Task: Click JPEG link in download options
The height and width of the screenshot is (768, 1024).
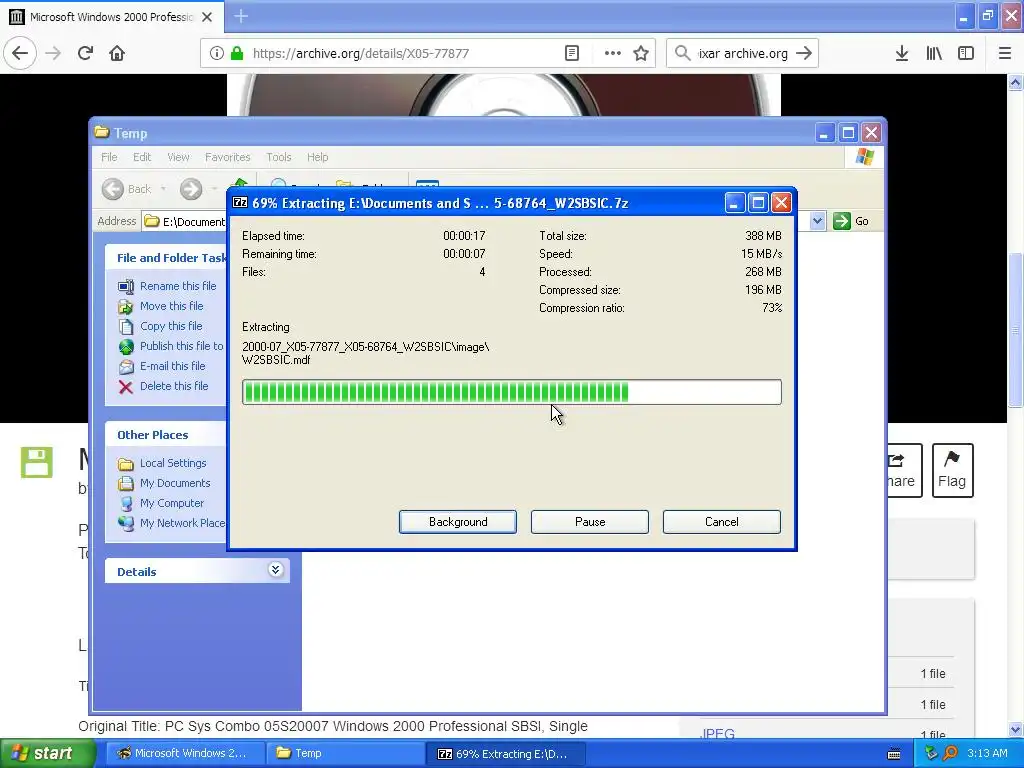Action: (717, 734)
